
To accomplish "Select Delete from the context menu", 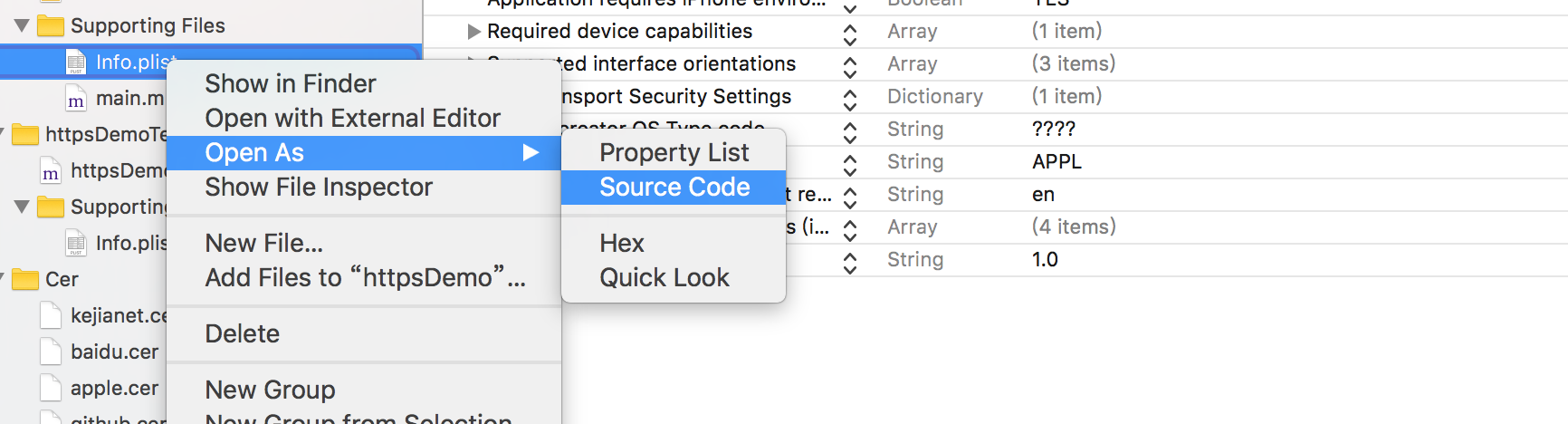I will (243, 333).
